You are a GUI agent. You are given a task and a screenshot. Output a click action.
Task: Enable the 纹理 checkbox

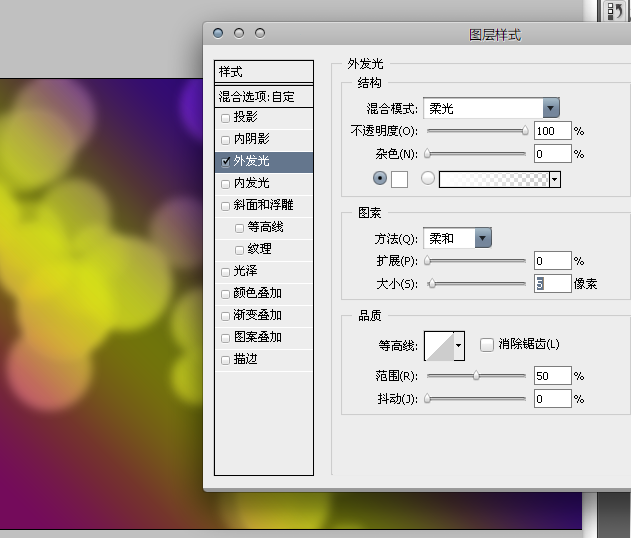pyautogui.click(x=239, y=250)
